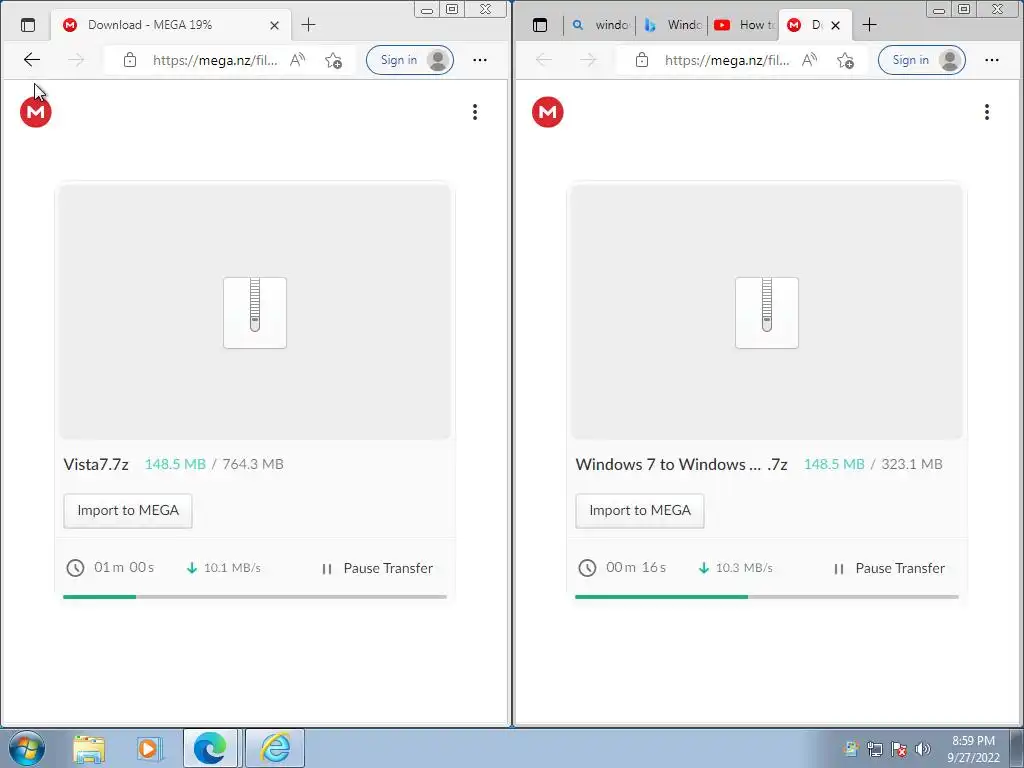
Task: Open the tab actions menu icon in the left browser window
Action: point(28,25)
